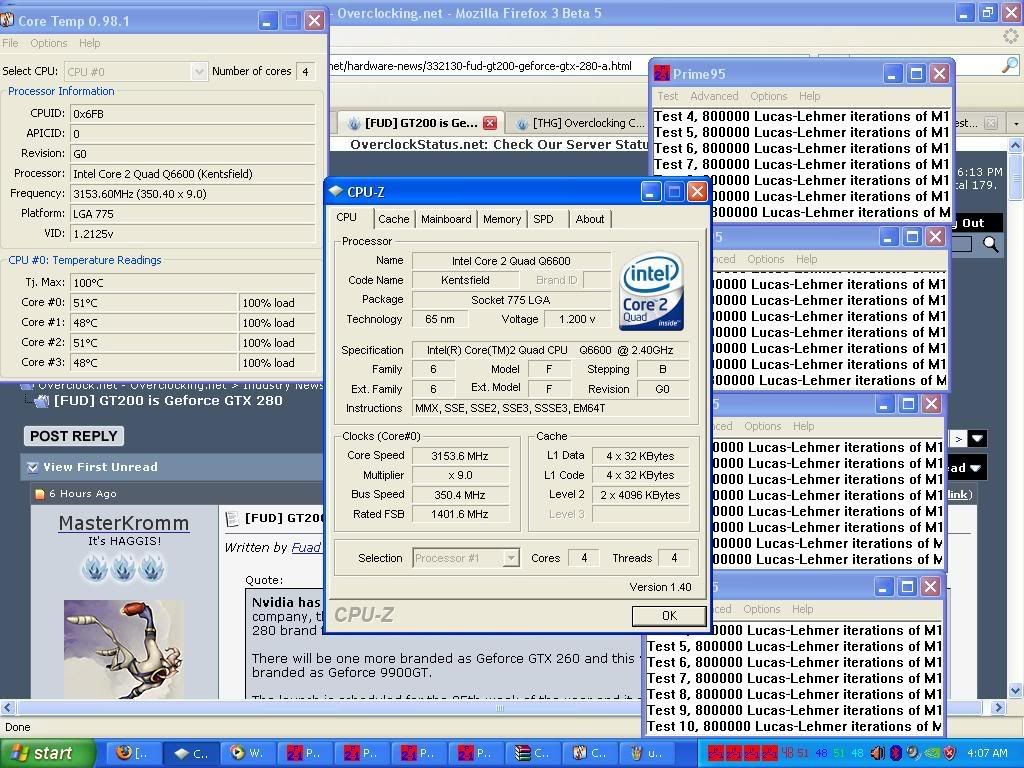Click the CPU-Z title bar icon
The height and width of the screenshot is (768, 1024).
336,191
